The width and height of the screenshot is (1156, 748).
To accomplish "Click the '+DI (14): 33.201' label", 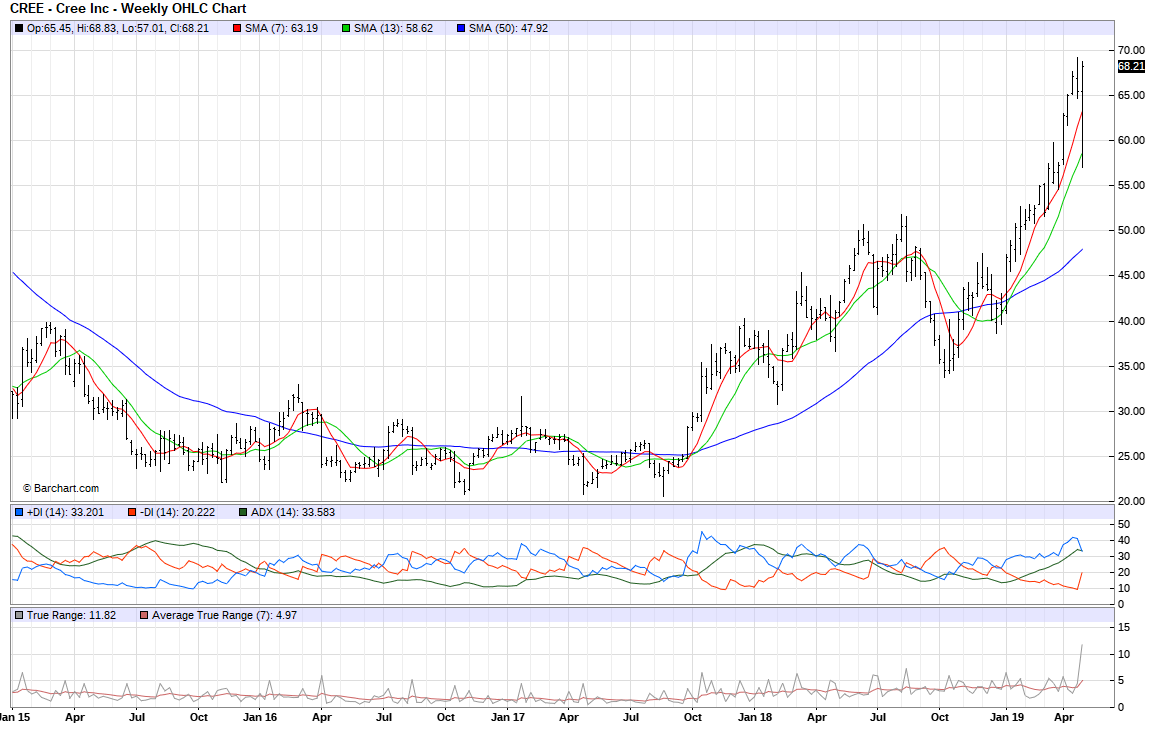I will (66, 512).
